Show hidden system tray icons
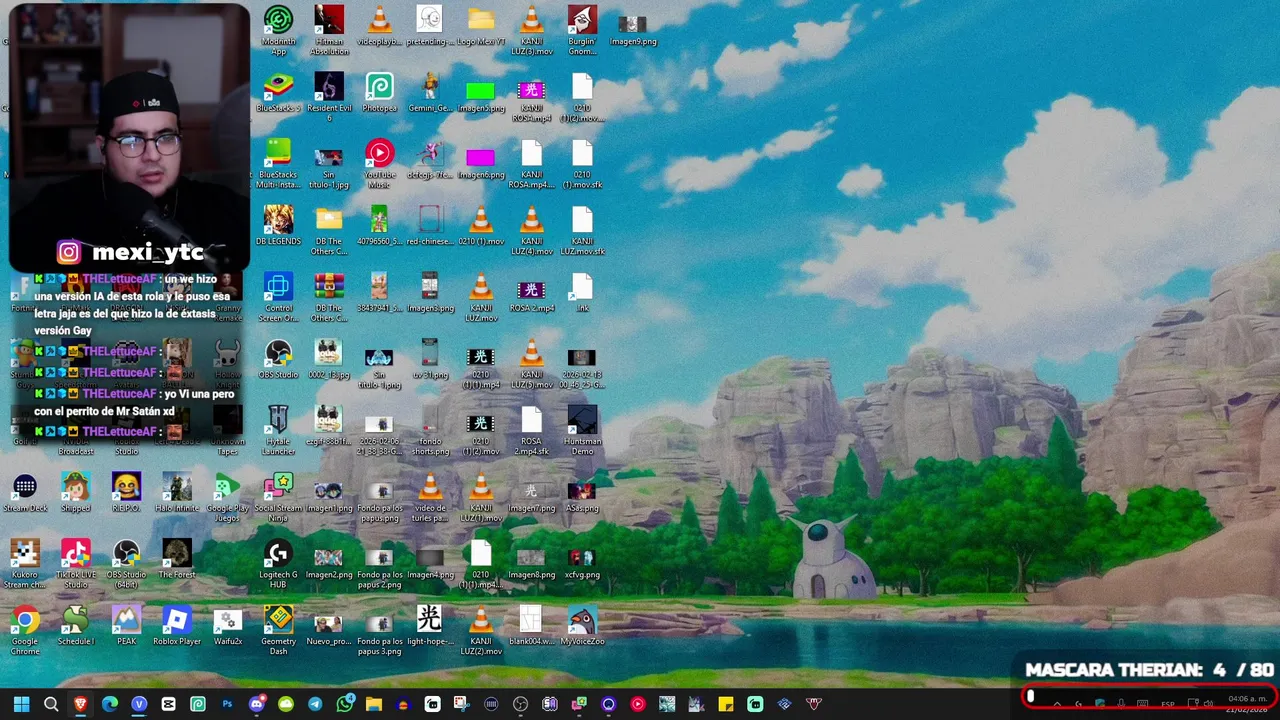1280x720 pixels. 1057,704
